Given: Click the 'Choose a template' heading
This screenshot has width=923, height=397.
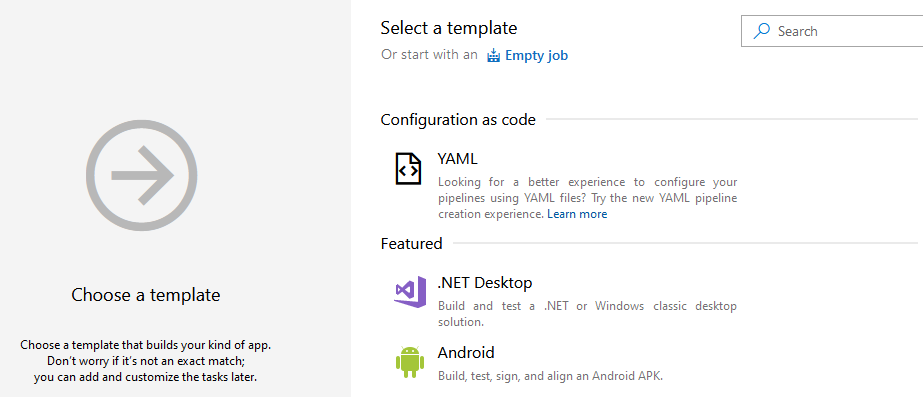Looking at the screenshot, I should [146, 295].
